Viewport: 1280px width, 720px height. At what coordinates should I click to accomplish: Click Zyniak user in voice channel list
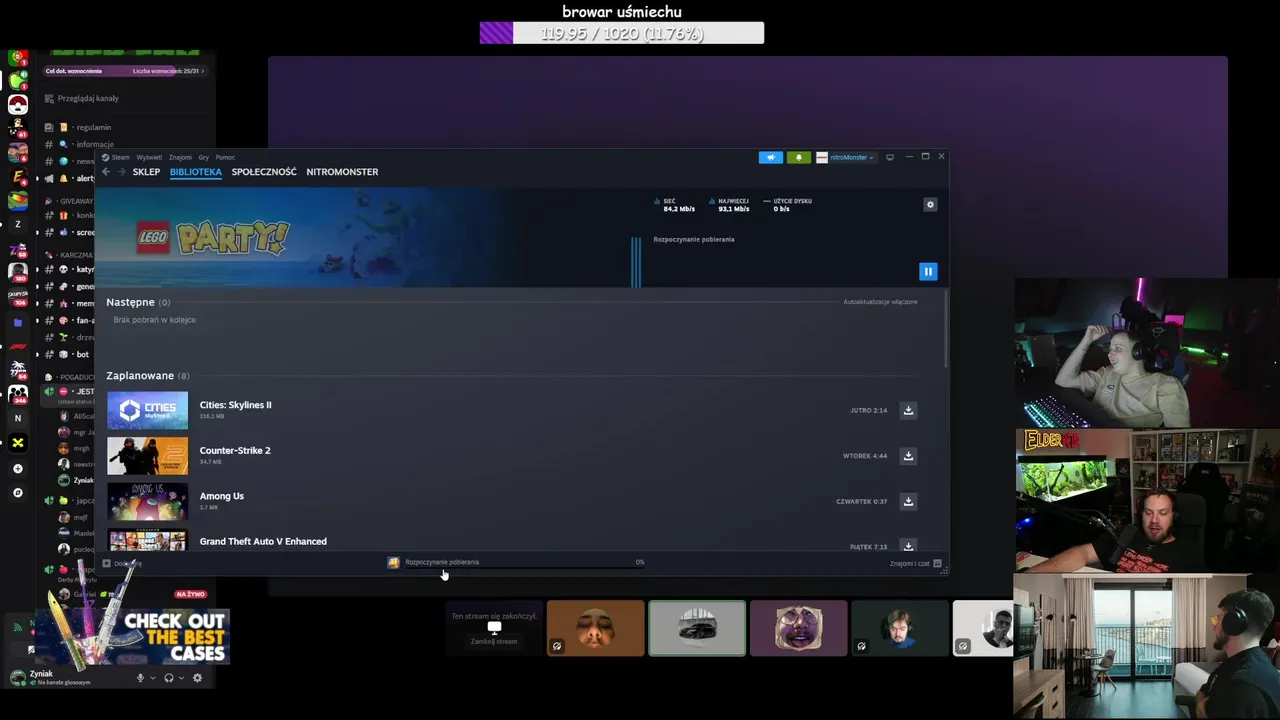(76, 480)
